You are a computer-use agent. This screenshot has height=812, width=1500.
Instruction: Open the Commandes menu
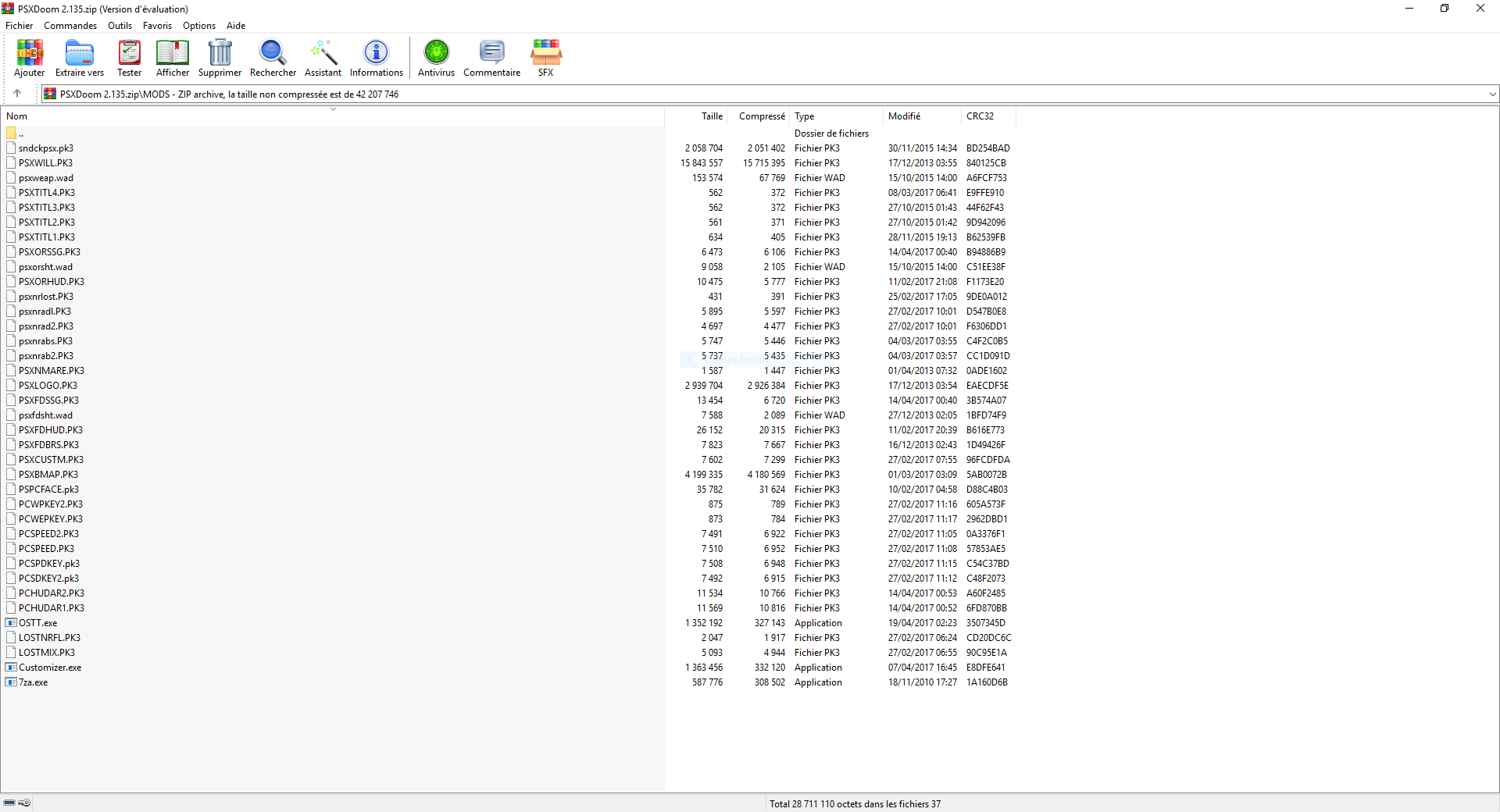click(x=70, y=26)
